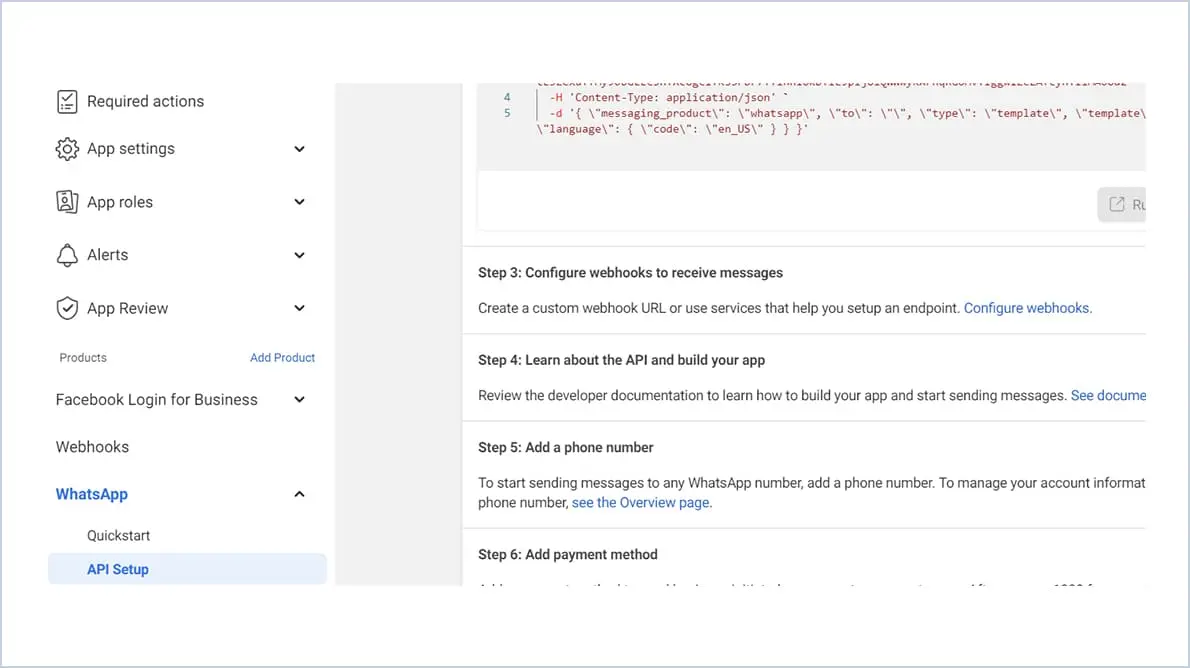Click Step 4 Learn about the API heading
Screen dimensions: 1190x668
pos(622,360)
